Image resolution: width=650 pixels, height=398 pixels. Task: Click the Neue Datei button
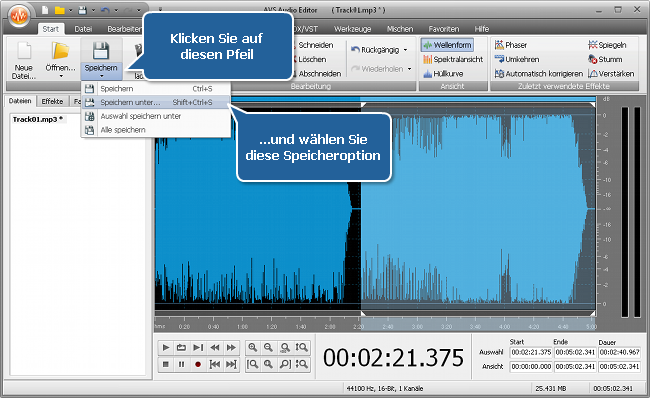[24, 60]
